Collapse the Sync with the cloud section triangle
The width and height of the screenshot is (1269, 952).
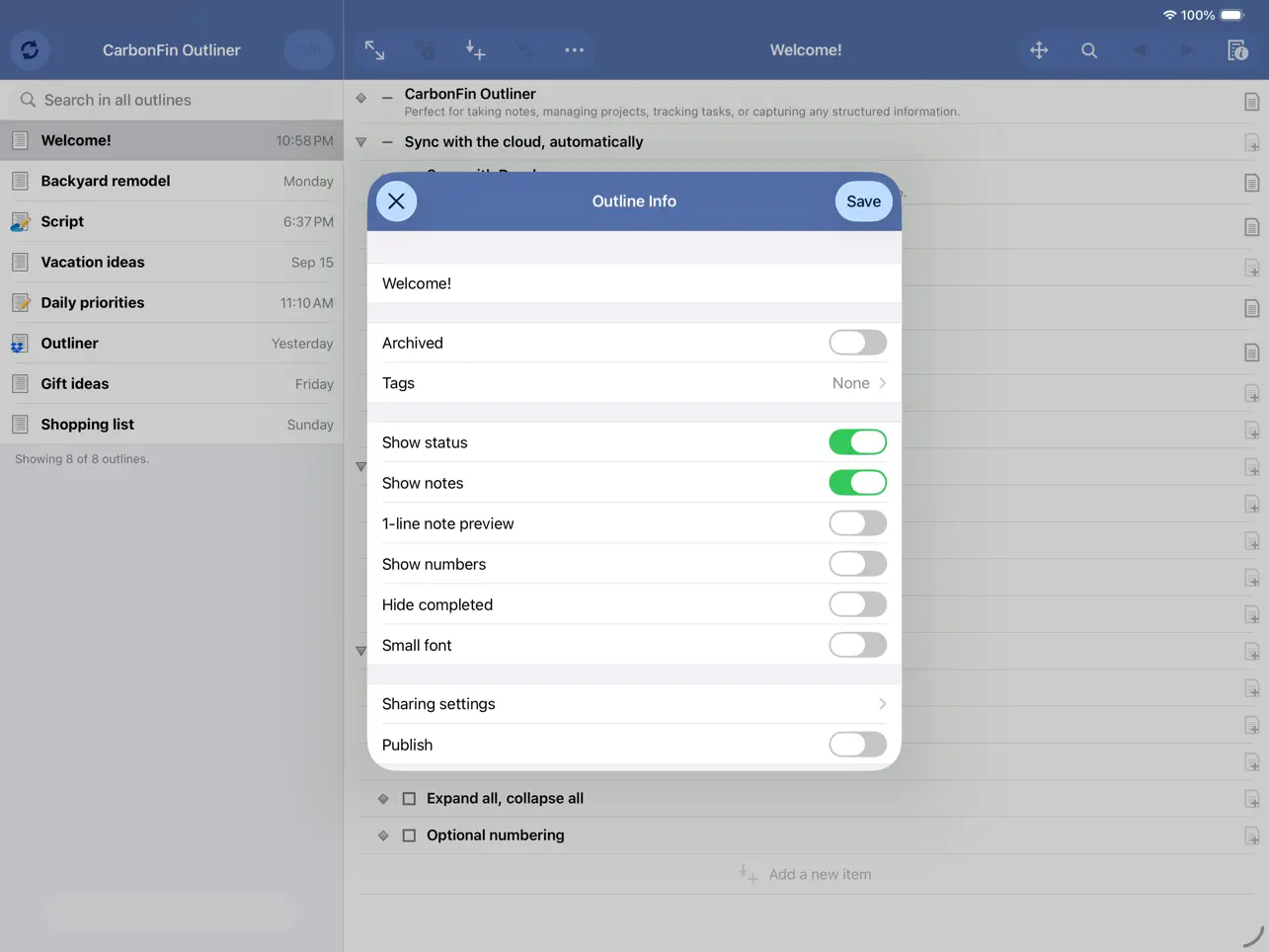[x=360, y=141]
